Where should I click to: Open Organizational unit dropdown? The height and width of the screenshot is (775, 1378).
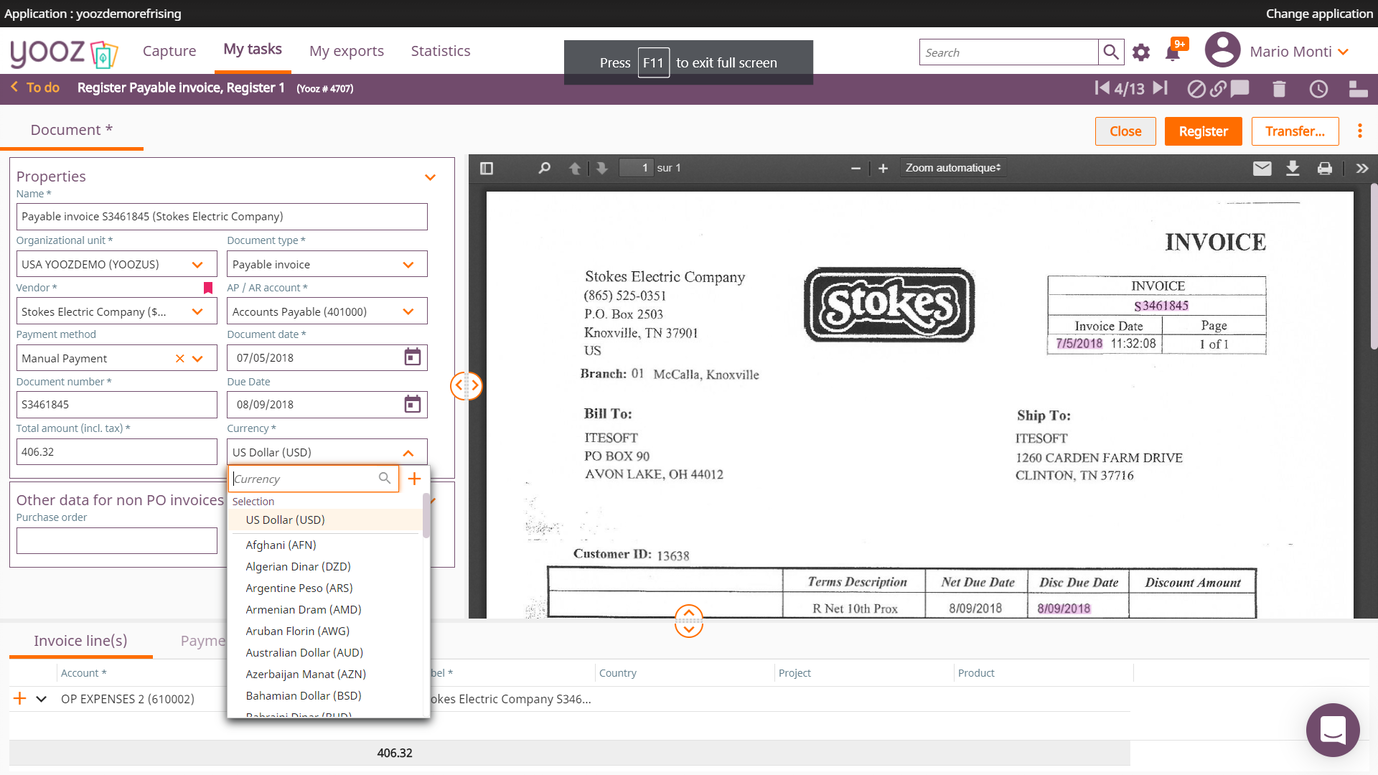pyautogui.click(x=198, y=265)
